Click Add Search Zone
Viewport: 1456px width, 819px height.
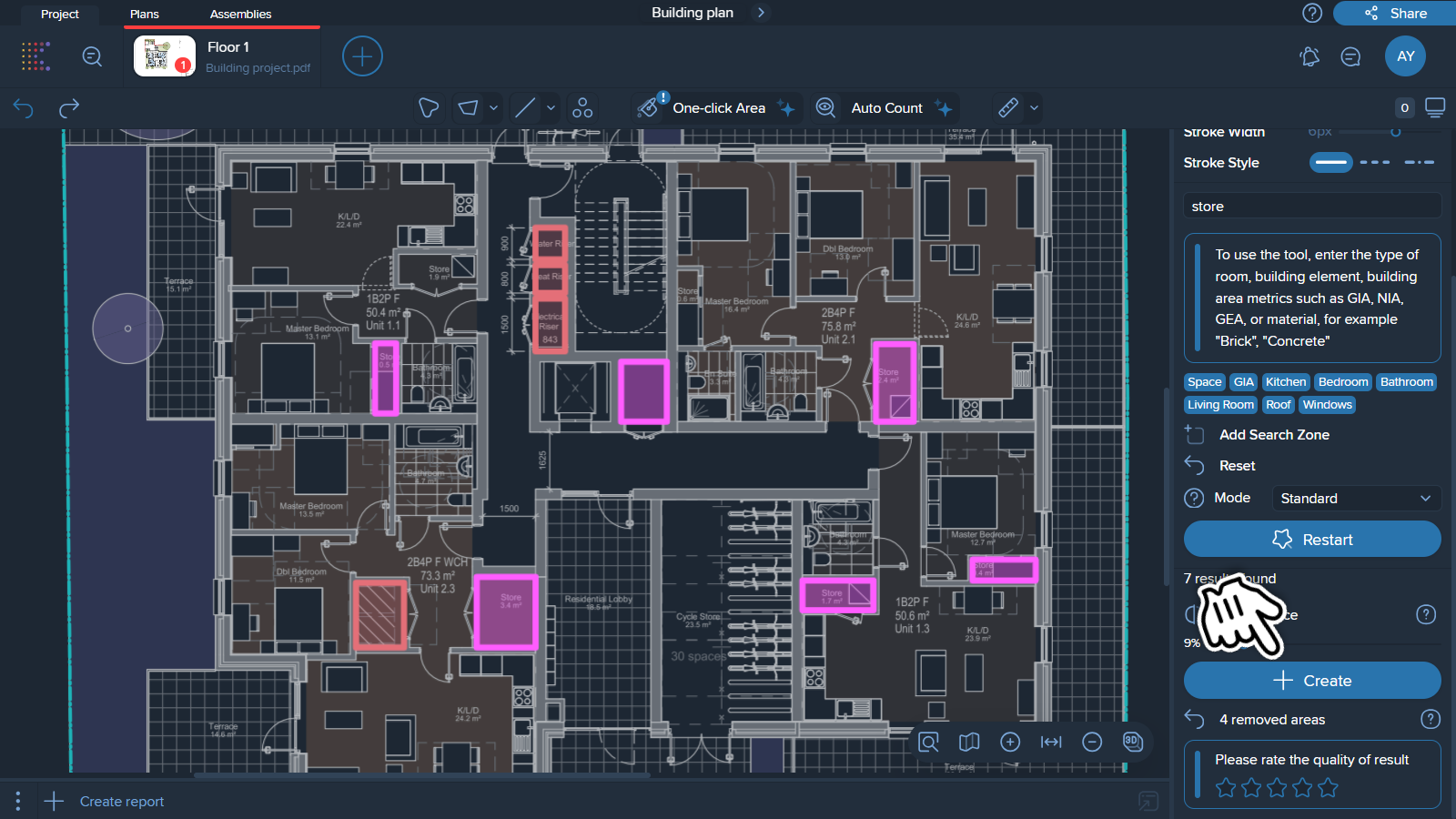coord(1274,435)
